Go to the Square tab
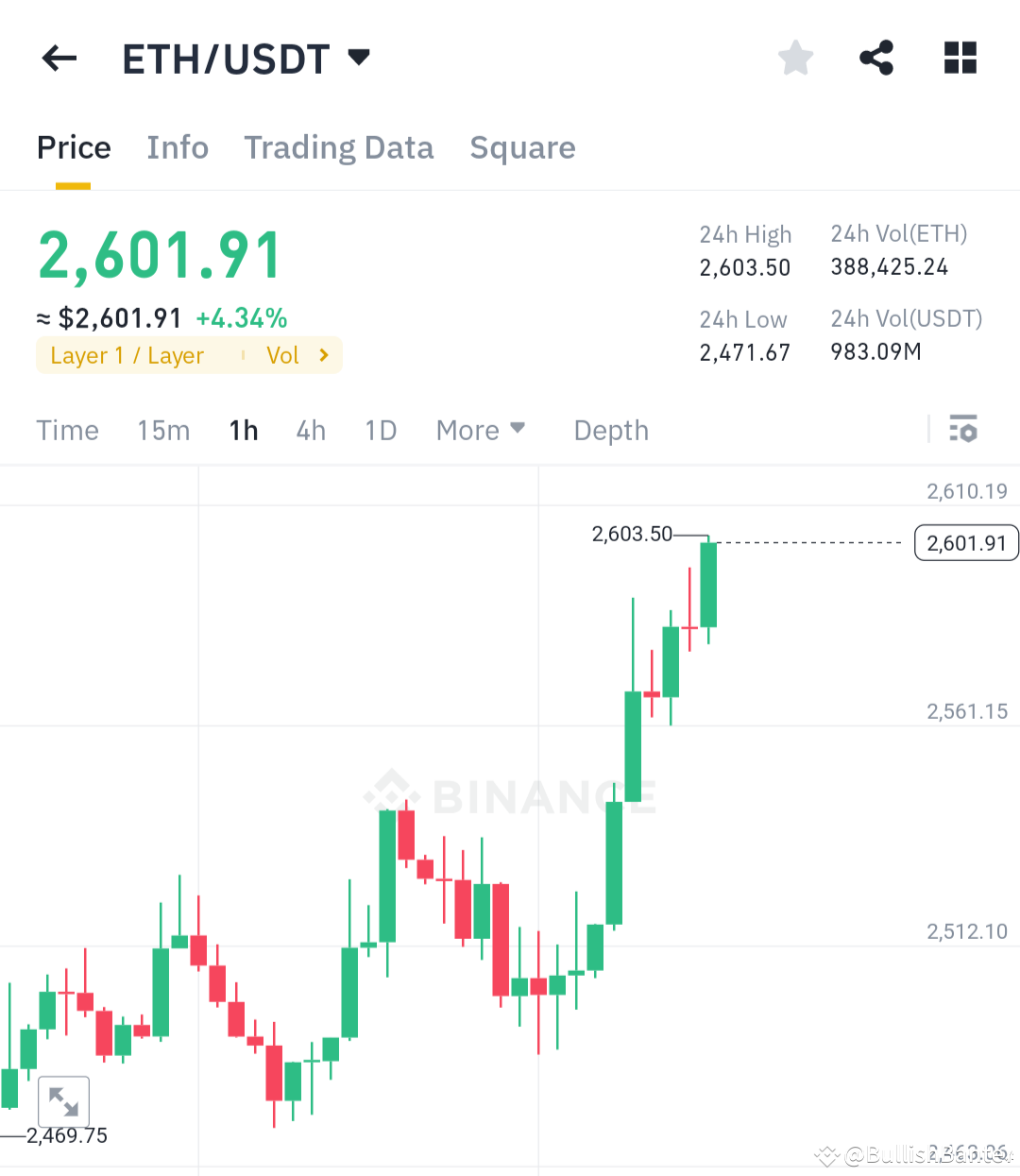Screen dimensions: 1020x1176 [x=522, y=147]
